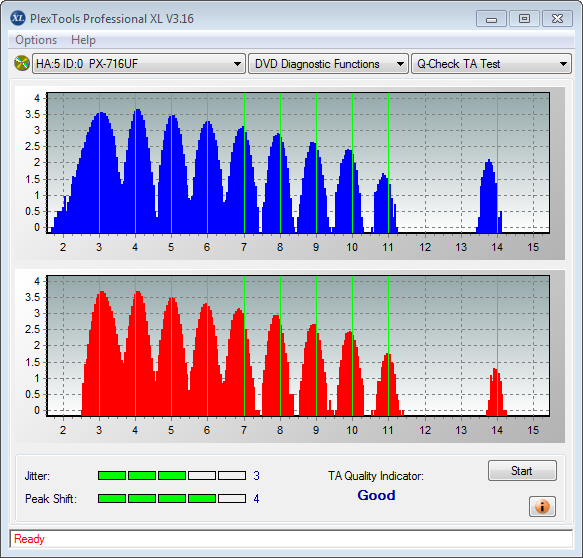Click the disc drive icon beside drive selector
Image resolution: width=583 pixels, height=558 pixels.
[x=22, y=63]
